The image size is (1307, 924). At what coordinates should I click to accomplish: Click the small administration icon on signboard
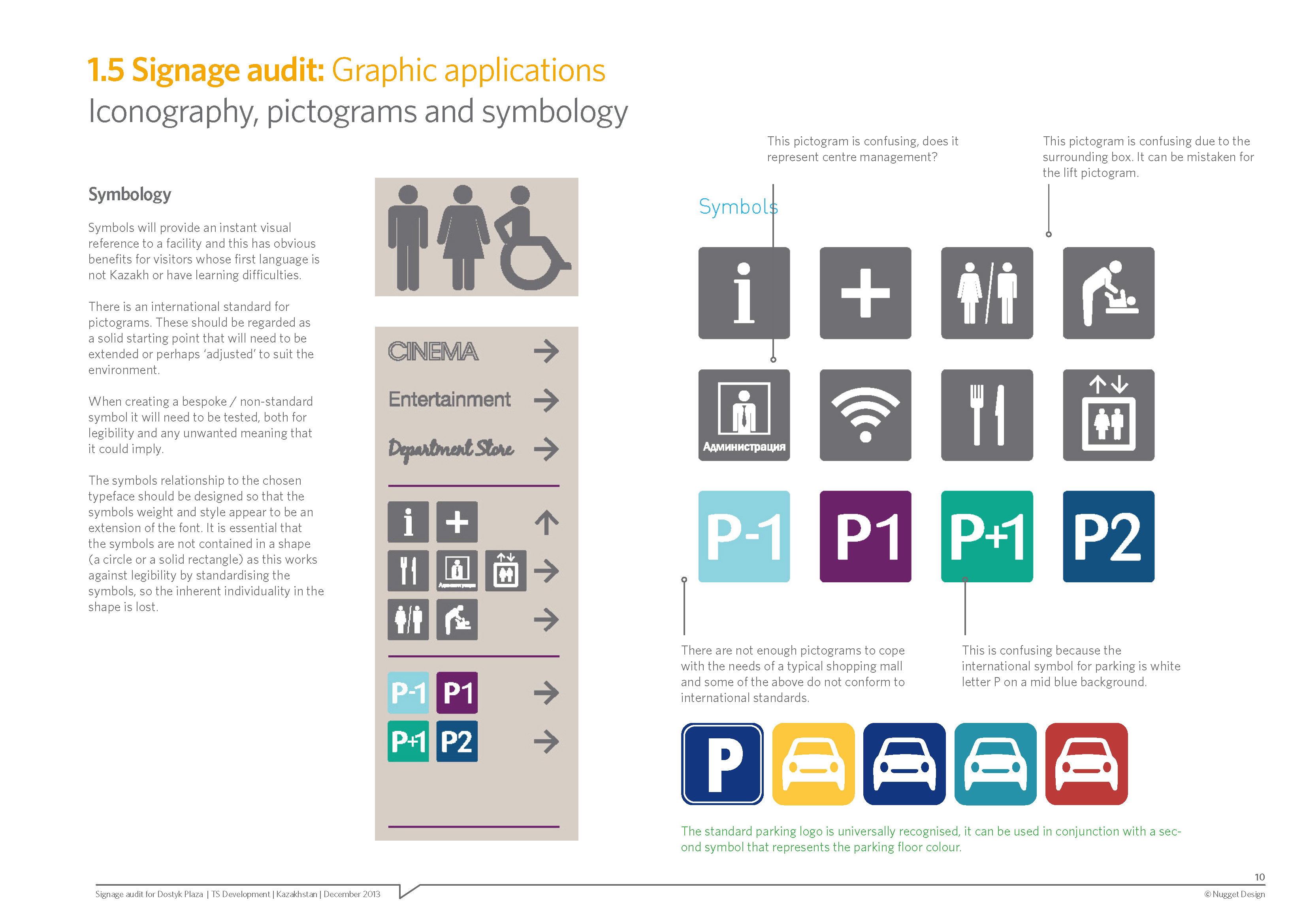tap(456, 570)
